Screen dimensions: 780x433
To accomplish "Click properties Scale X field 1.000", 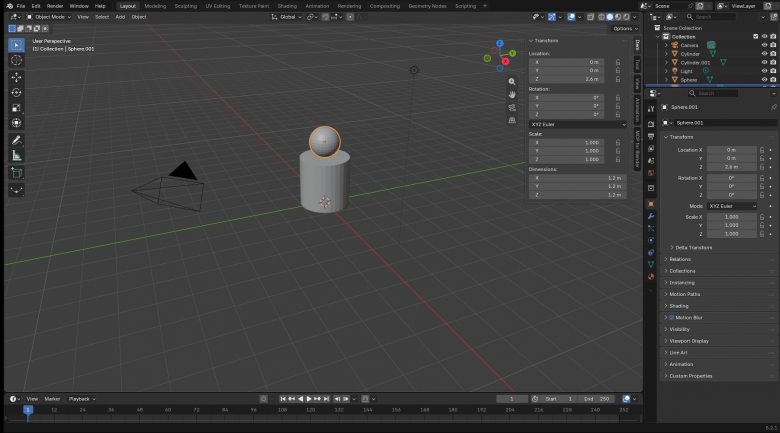I will click(x=732, y=217).
